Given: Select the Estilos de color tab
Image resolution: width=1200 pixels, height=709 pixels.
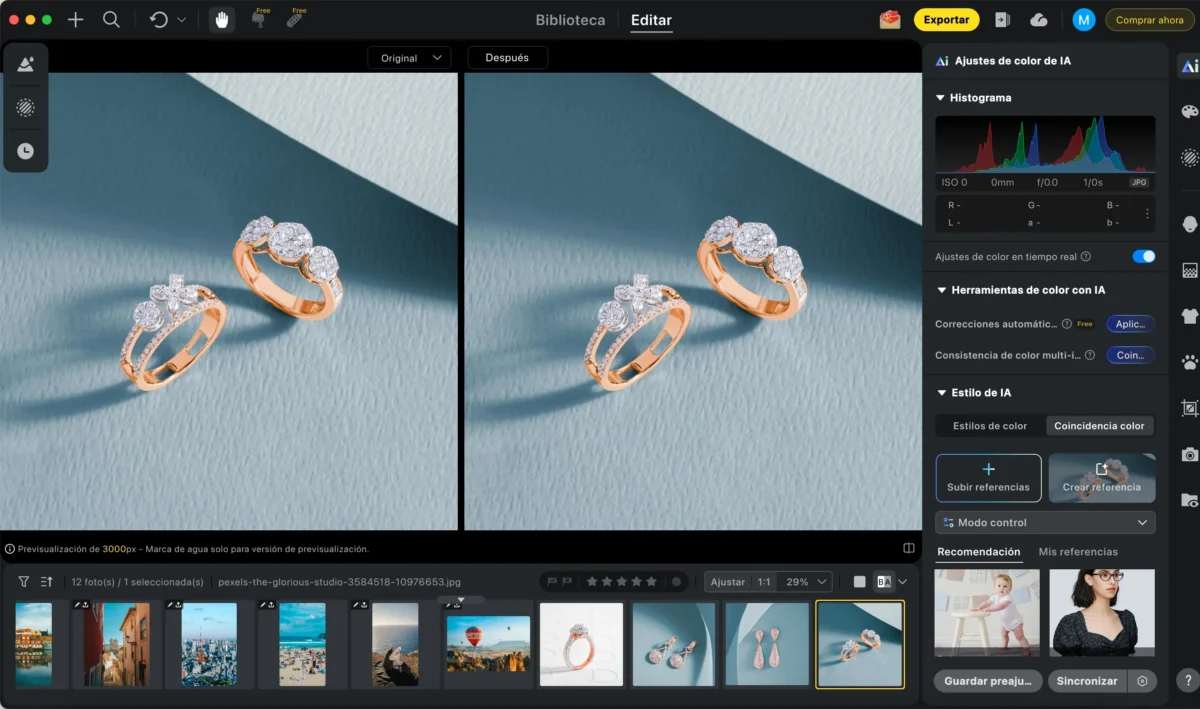Looking at the screenshot, I should tap(990, 426).
